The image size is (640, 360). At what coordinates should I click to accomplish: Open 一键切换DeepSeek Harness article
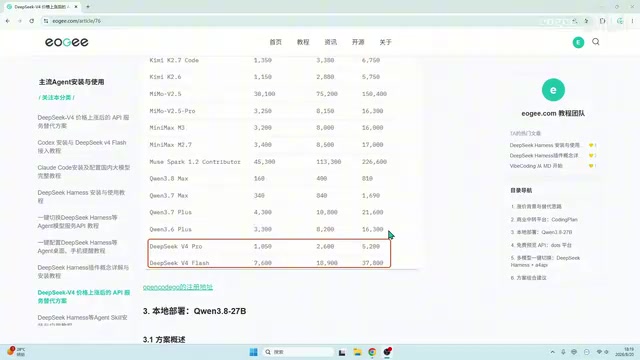(x=78, y=222)
